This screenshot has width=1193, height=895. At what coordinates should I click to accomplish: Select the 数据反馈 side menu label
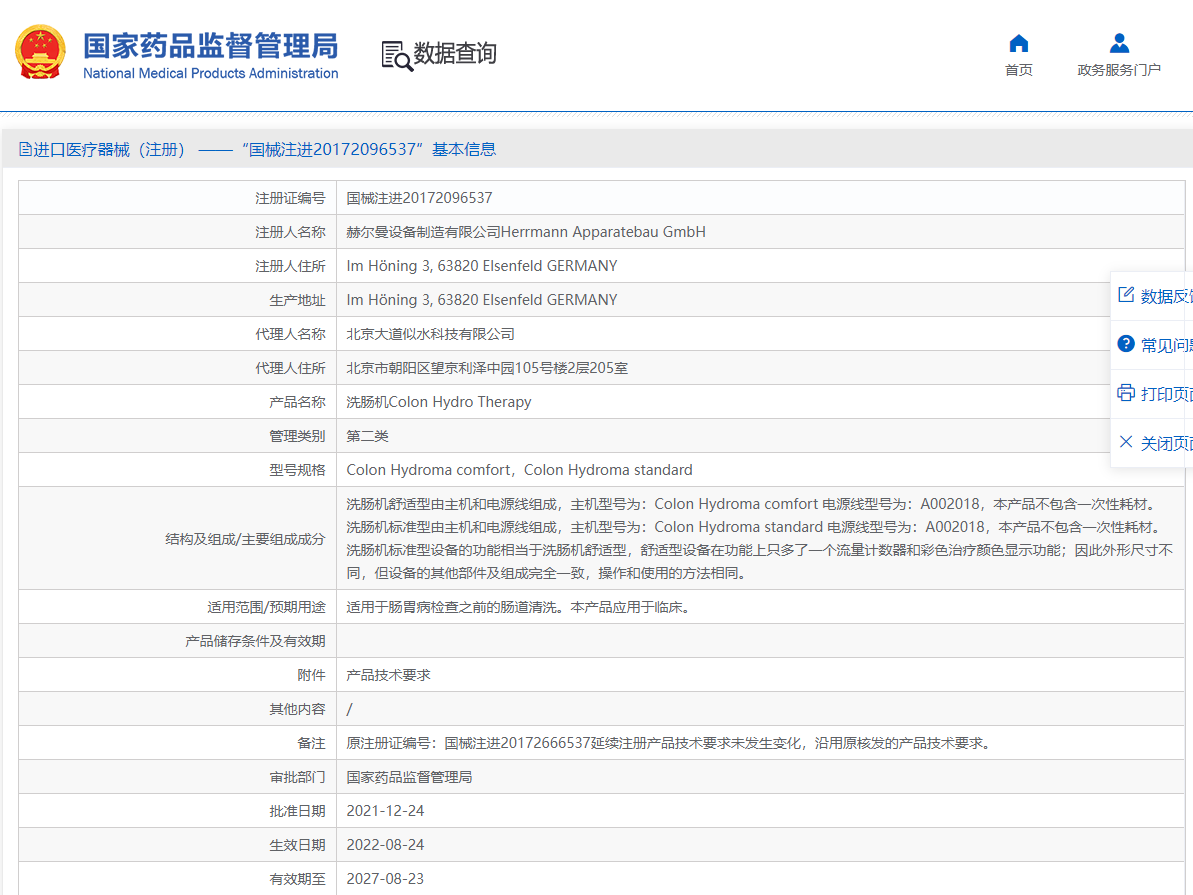[x=1166, y=296]
